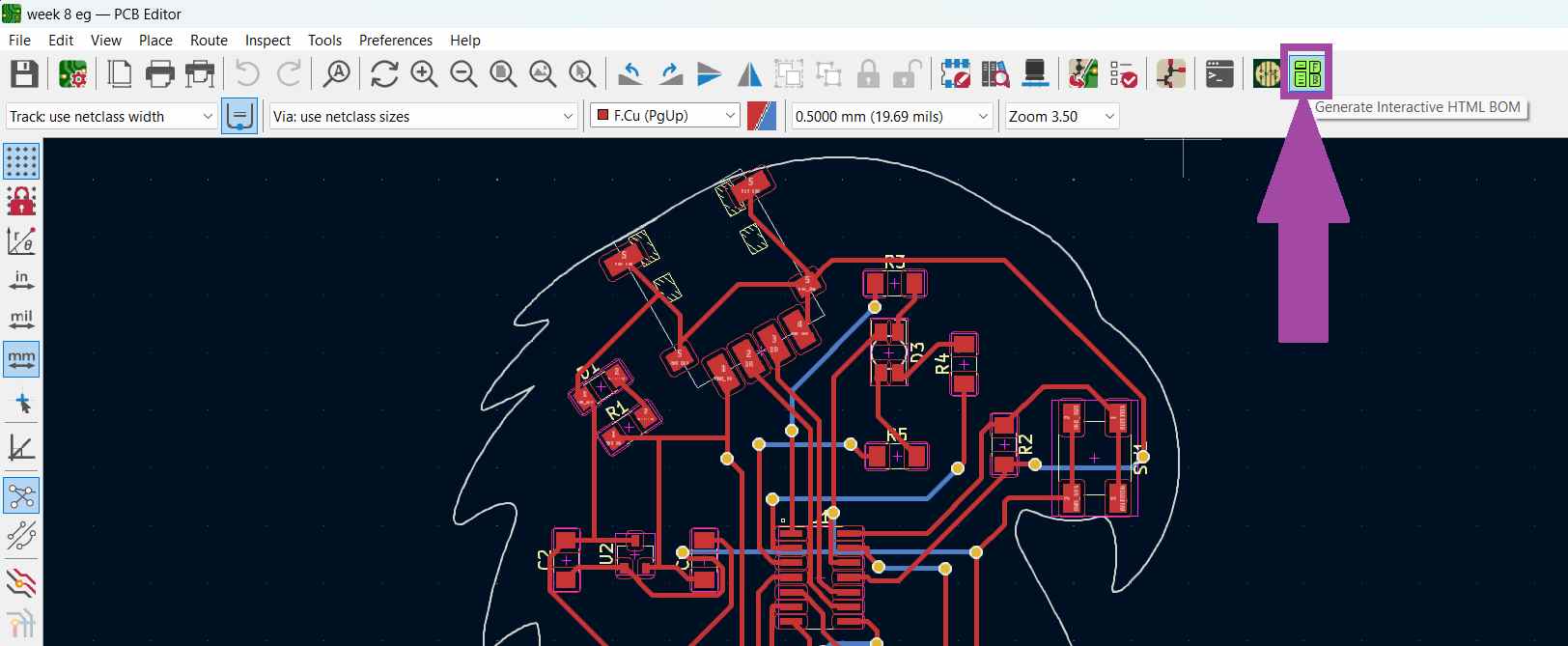Image resolution: width=1568 pixels, height=646 pixels.
Task: Expand Track width netclass dropdown
Action: point(208,117)
